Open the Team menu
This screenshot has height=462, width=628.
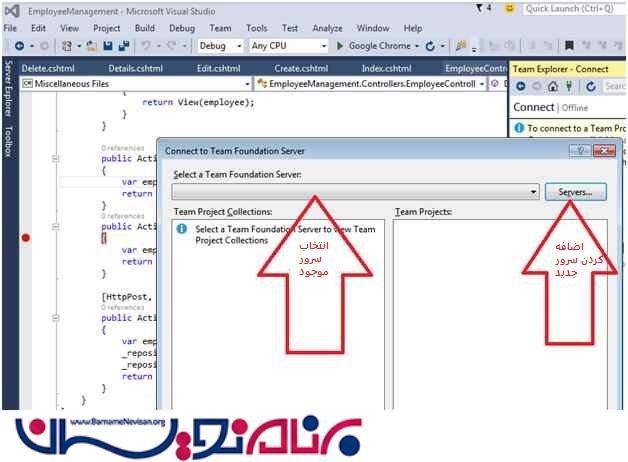[x=220, y=28]
